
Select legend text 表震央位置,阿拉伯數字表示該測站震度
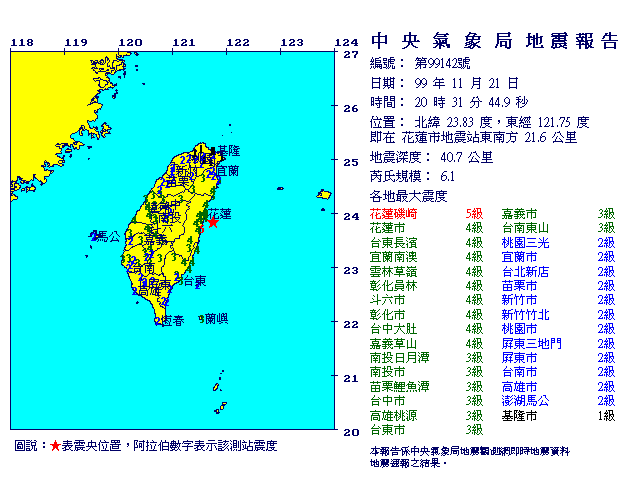169,446
